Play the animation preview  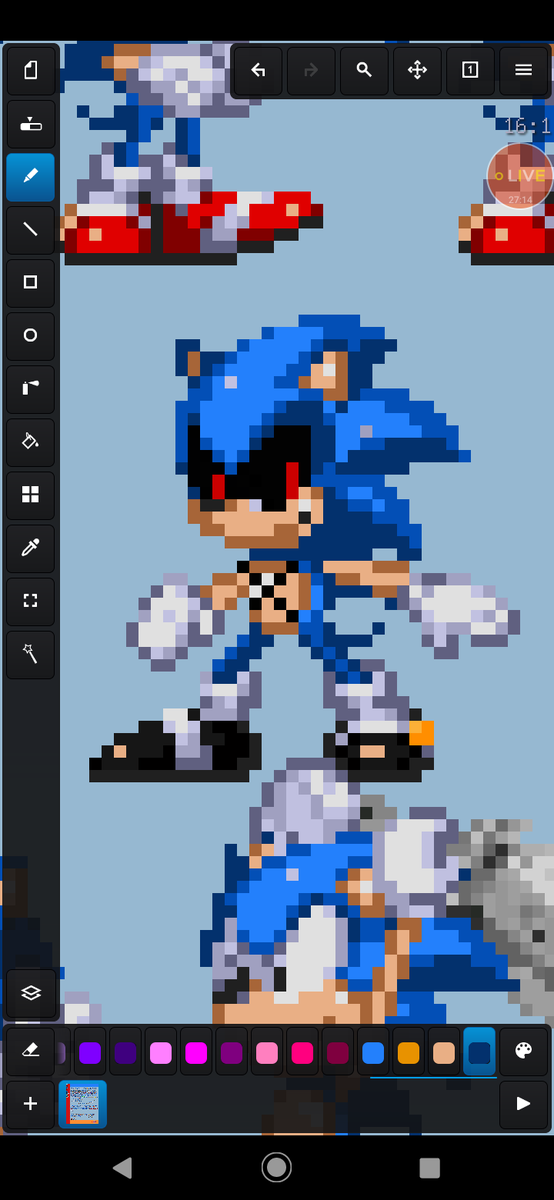[523, 1104]
